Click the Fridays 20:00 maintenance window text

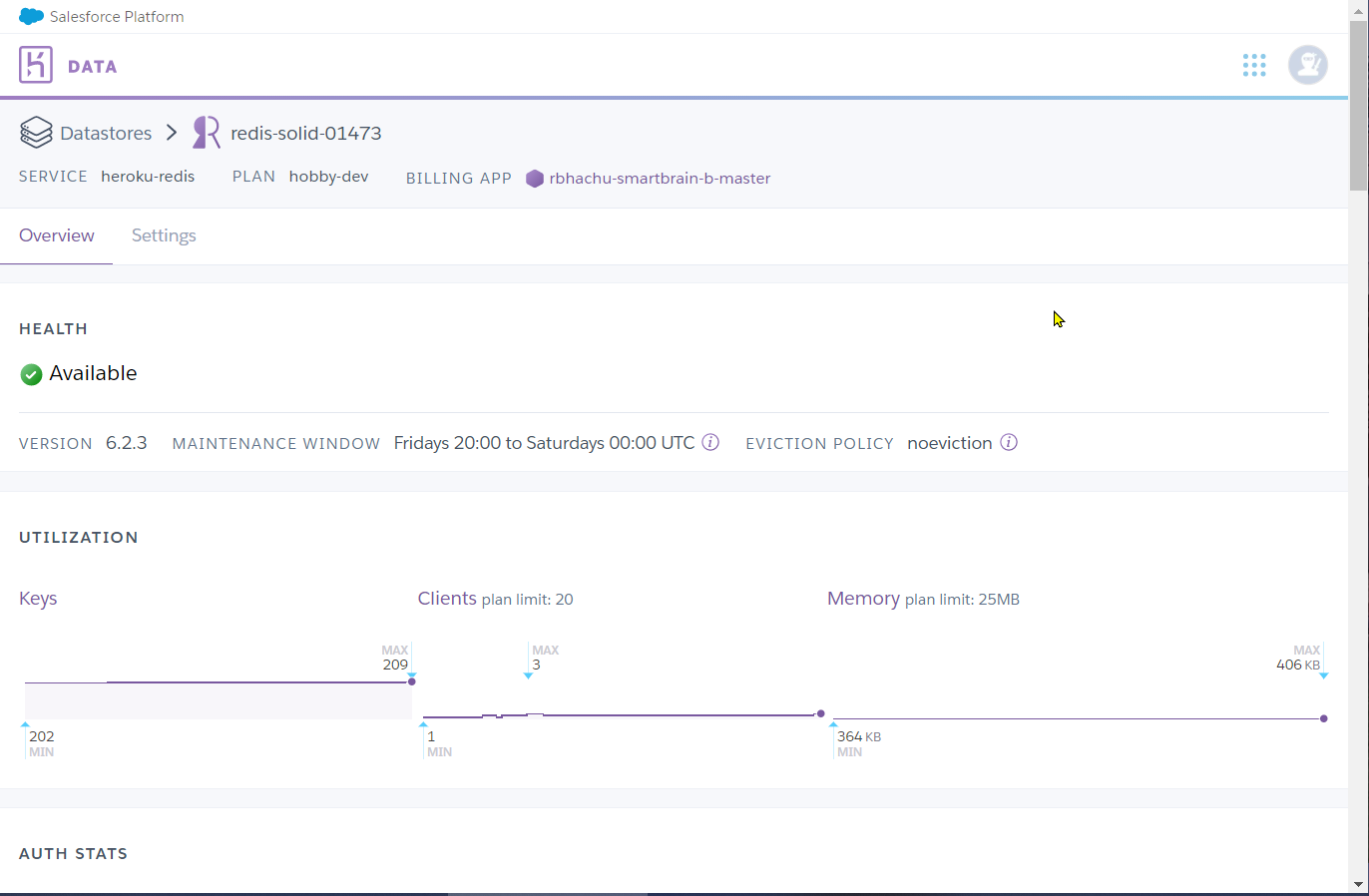[x=544, y=443]
